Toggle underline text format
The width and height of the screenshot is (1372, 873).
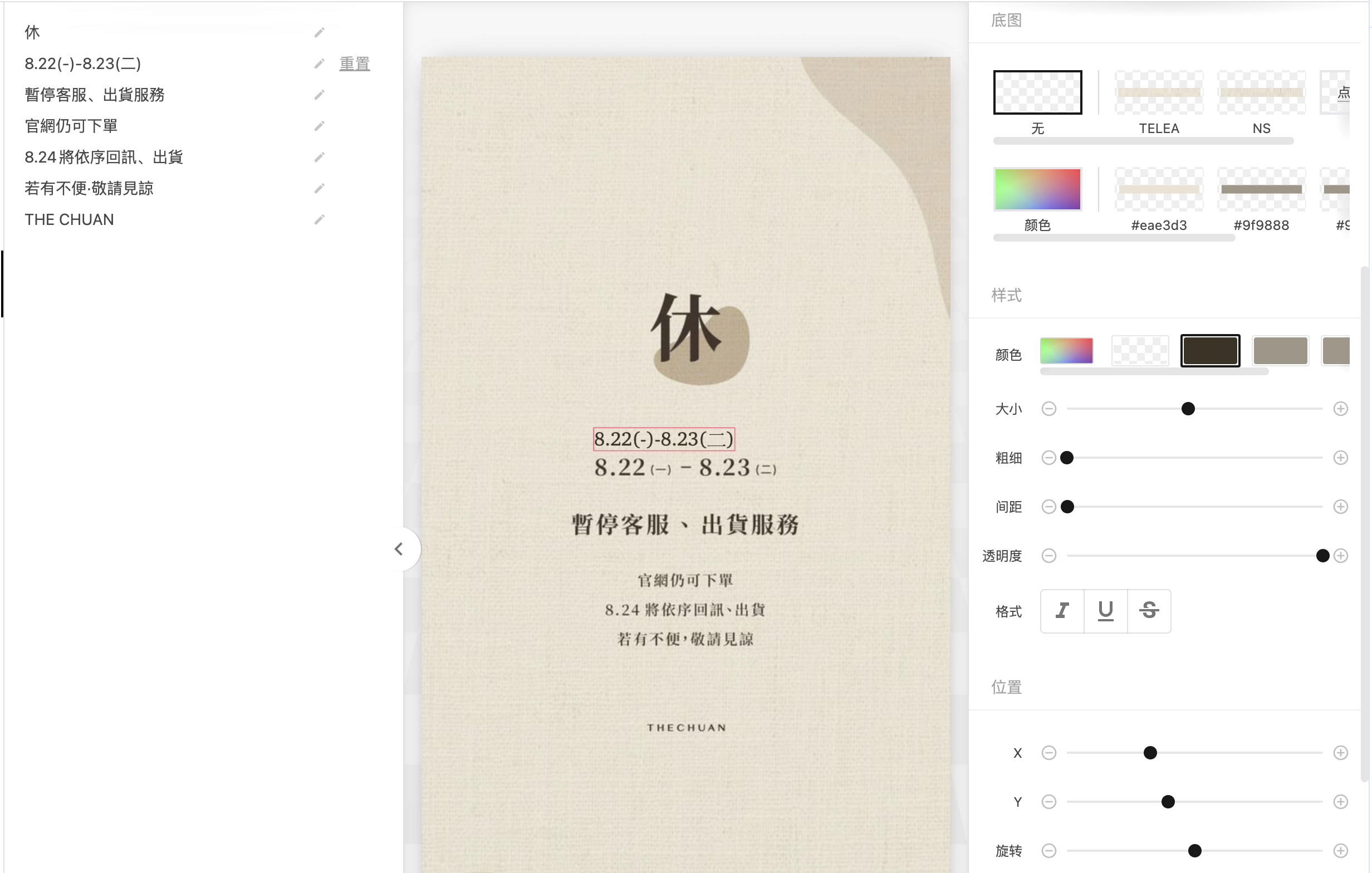pyautogui.click(x=1105, y=611)
